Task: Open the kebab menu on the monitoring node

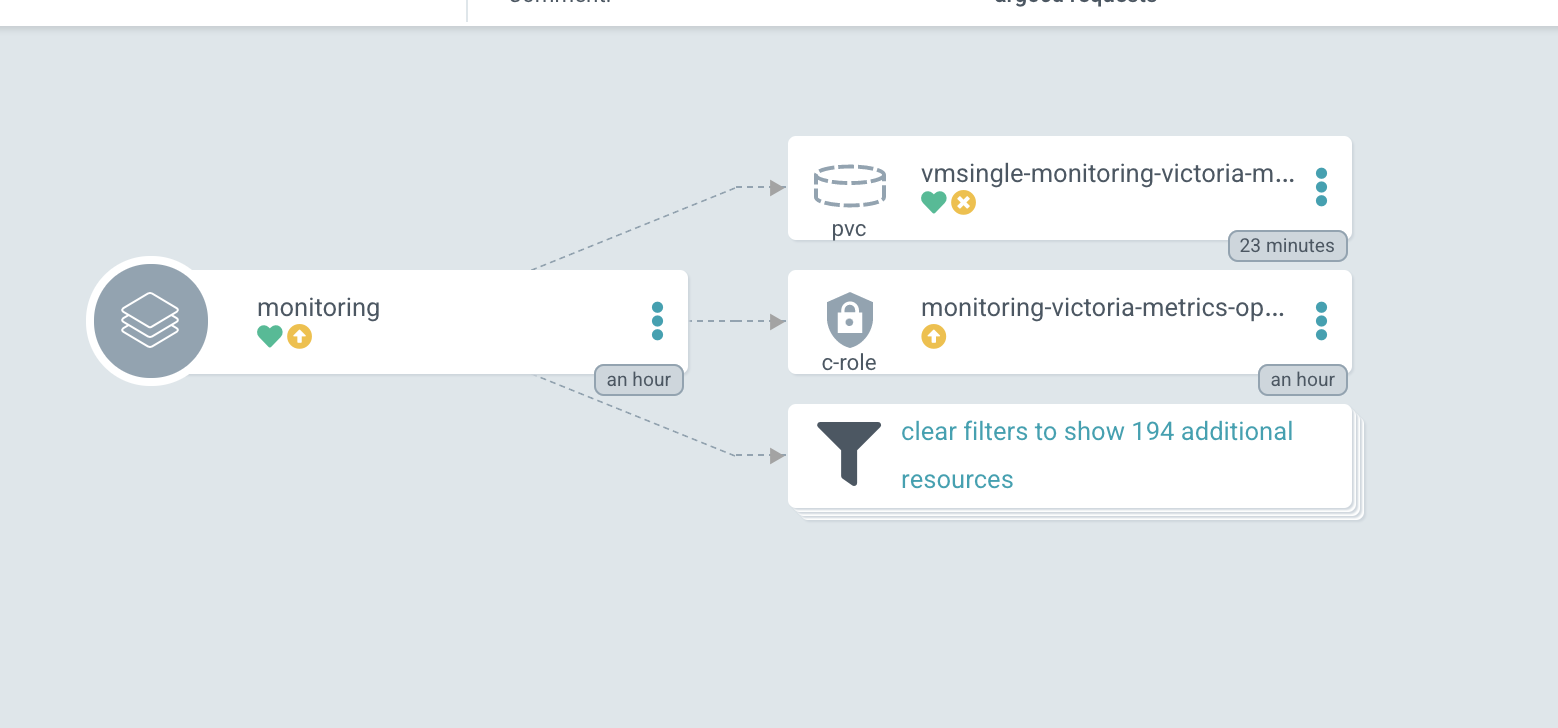Action: 658,321
